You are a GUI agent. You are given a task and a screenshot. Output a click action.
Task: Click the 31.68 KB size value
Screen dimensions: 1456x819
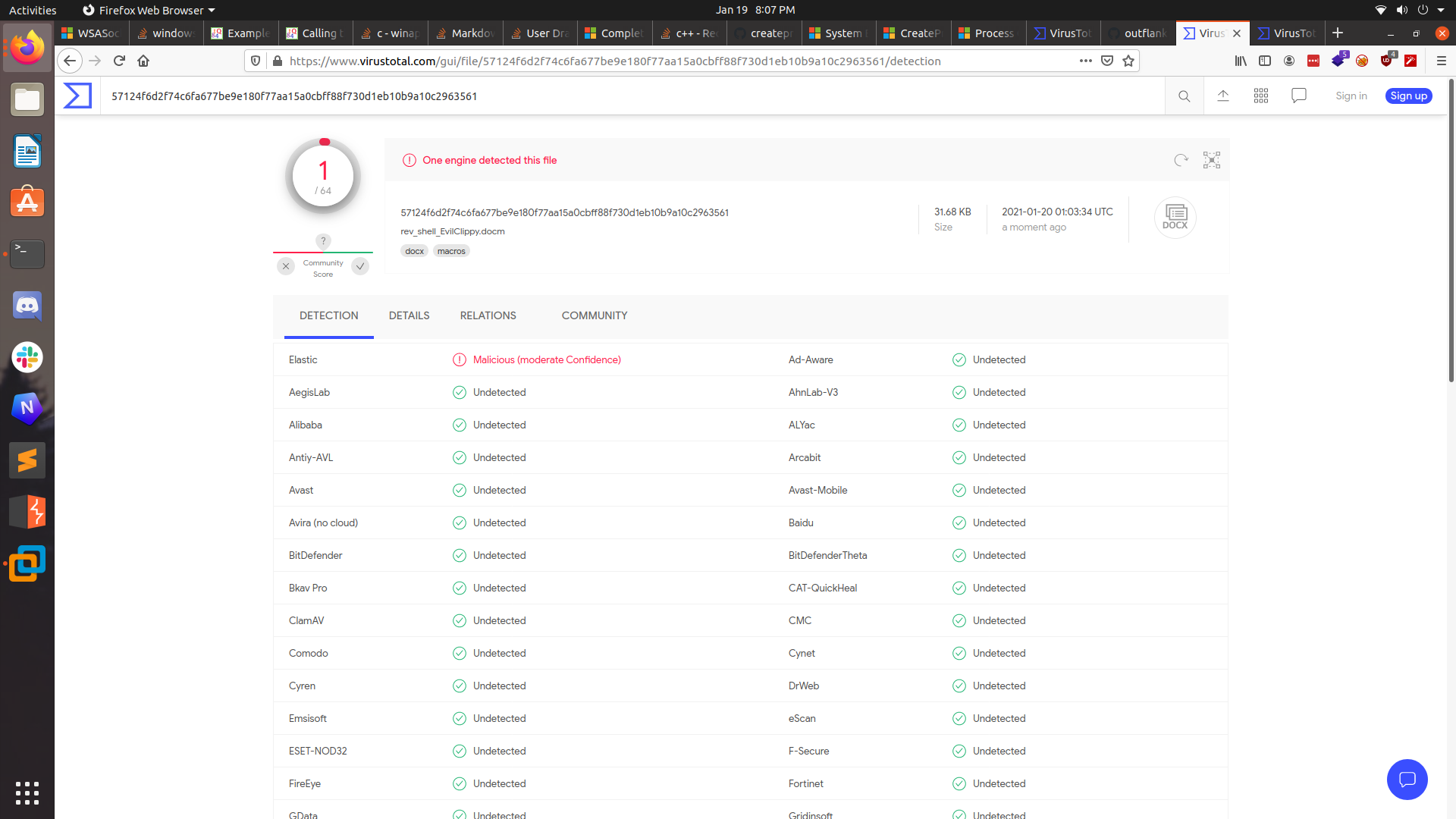pyautogui.click(x=952, y=212)
